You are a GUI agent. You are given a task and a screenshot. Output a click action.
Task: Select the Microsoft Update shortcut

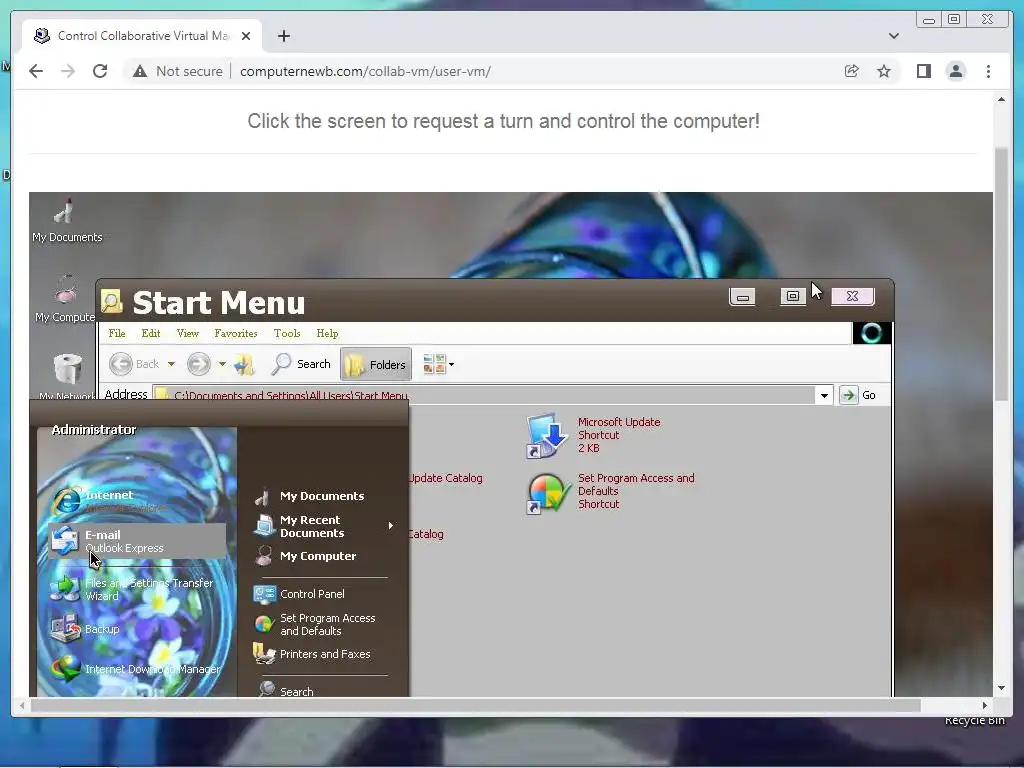pyautogui.click(x=594, y=435)
